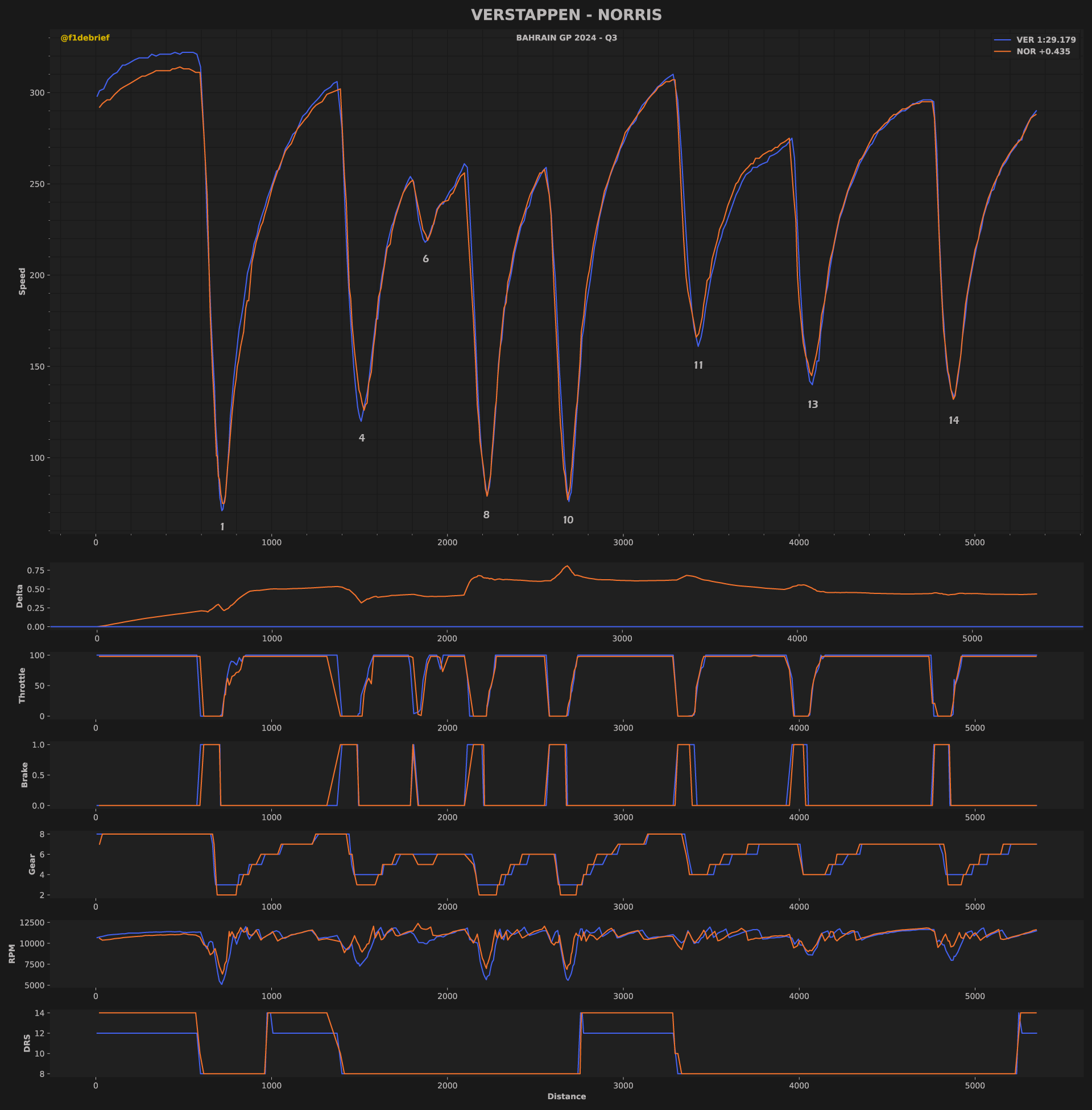Click the turn 13 corner marker
The width and height of the screenshot is (1092, 1110).
click(813, 405)
